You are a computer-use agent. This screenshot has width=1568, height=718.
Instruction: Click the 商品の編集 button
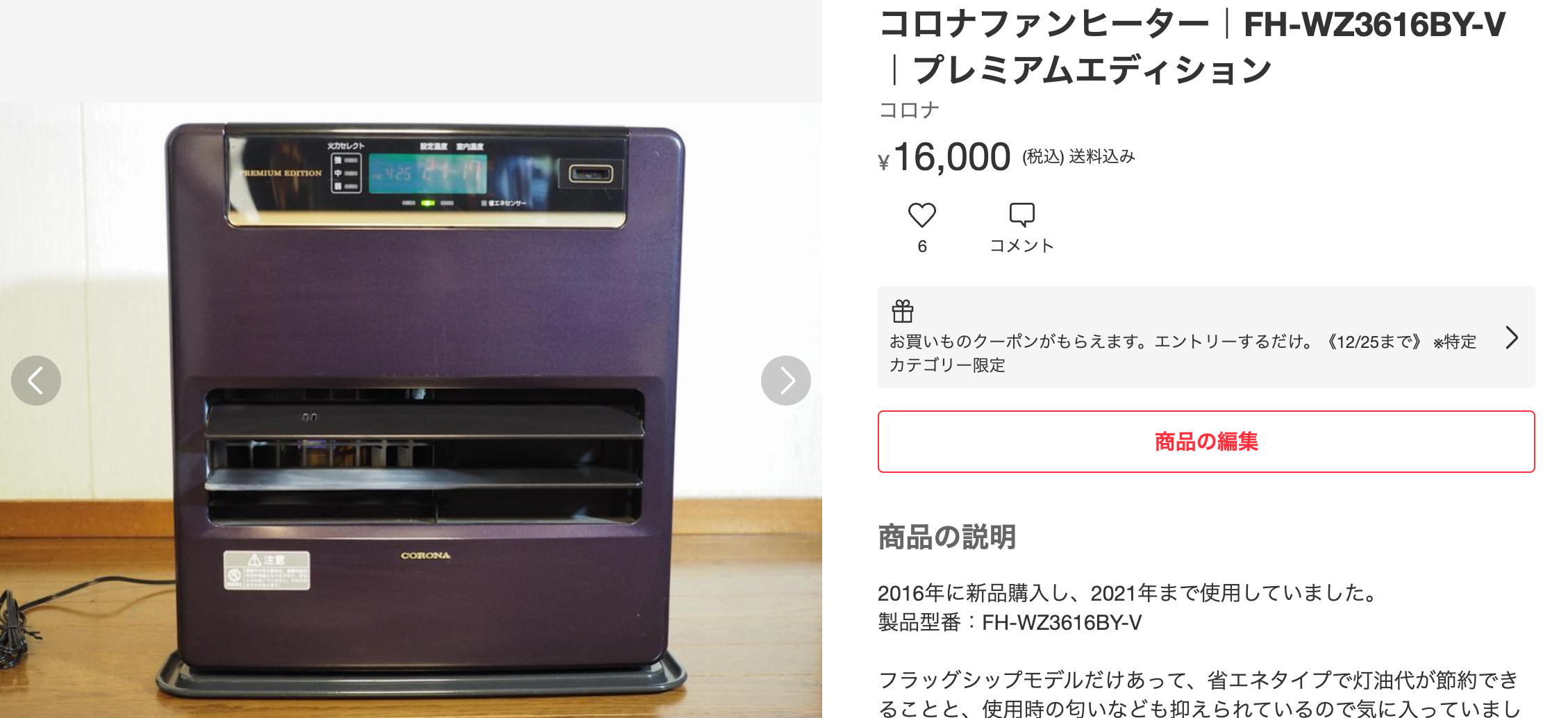coord(1206,442)
